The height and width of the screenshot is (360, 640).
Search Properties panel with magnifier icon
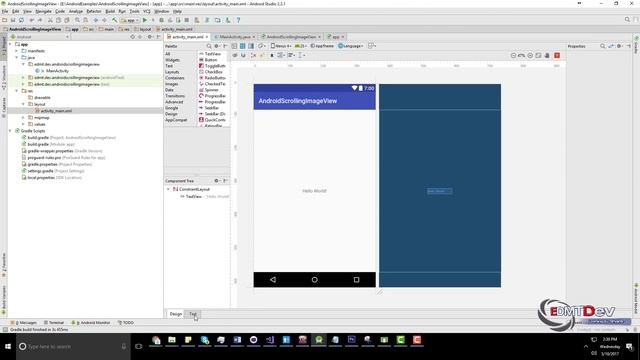[602, 46]
